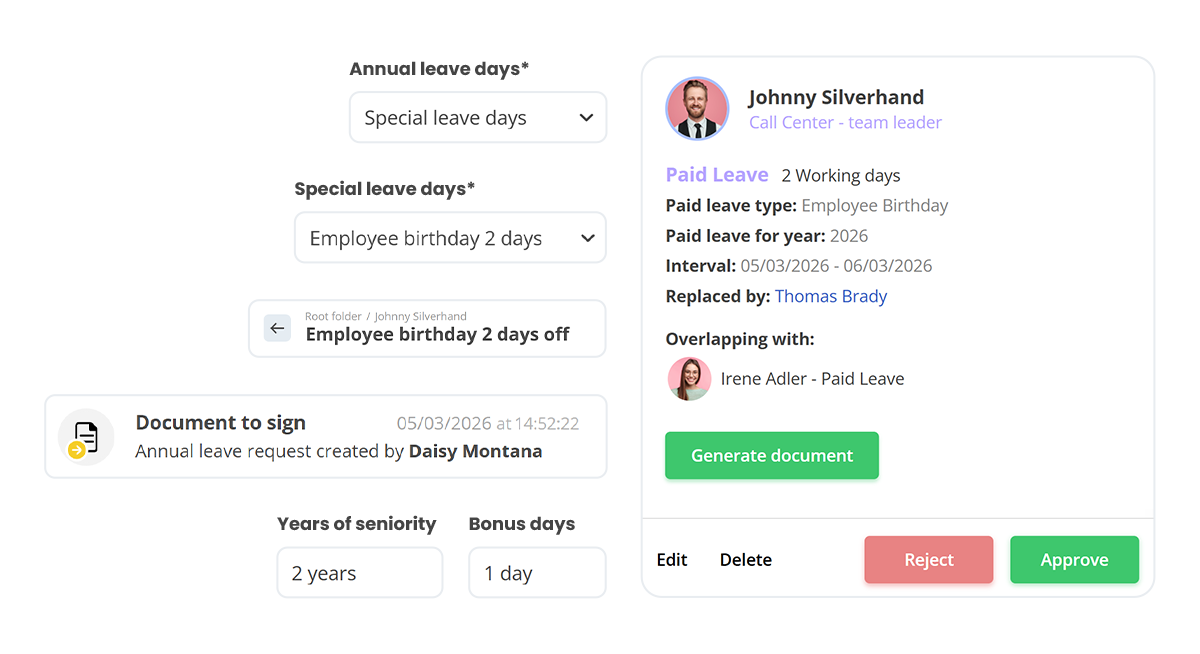1200x654 pixels.
Task: Expand the Annual leave days dropdown chevron
Action: coord(586,118)
